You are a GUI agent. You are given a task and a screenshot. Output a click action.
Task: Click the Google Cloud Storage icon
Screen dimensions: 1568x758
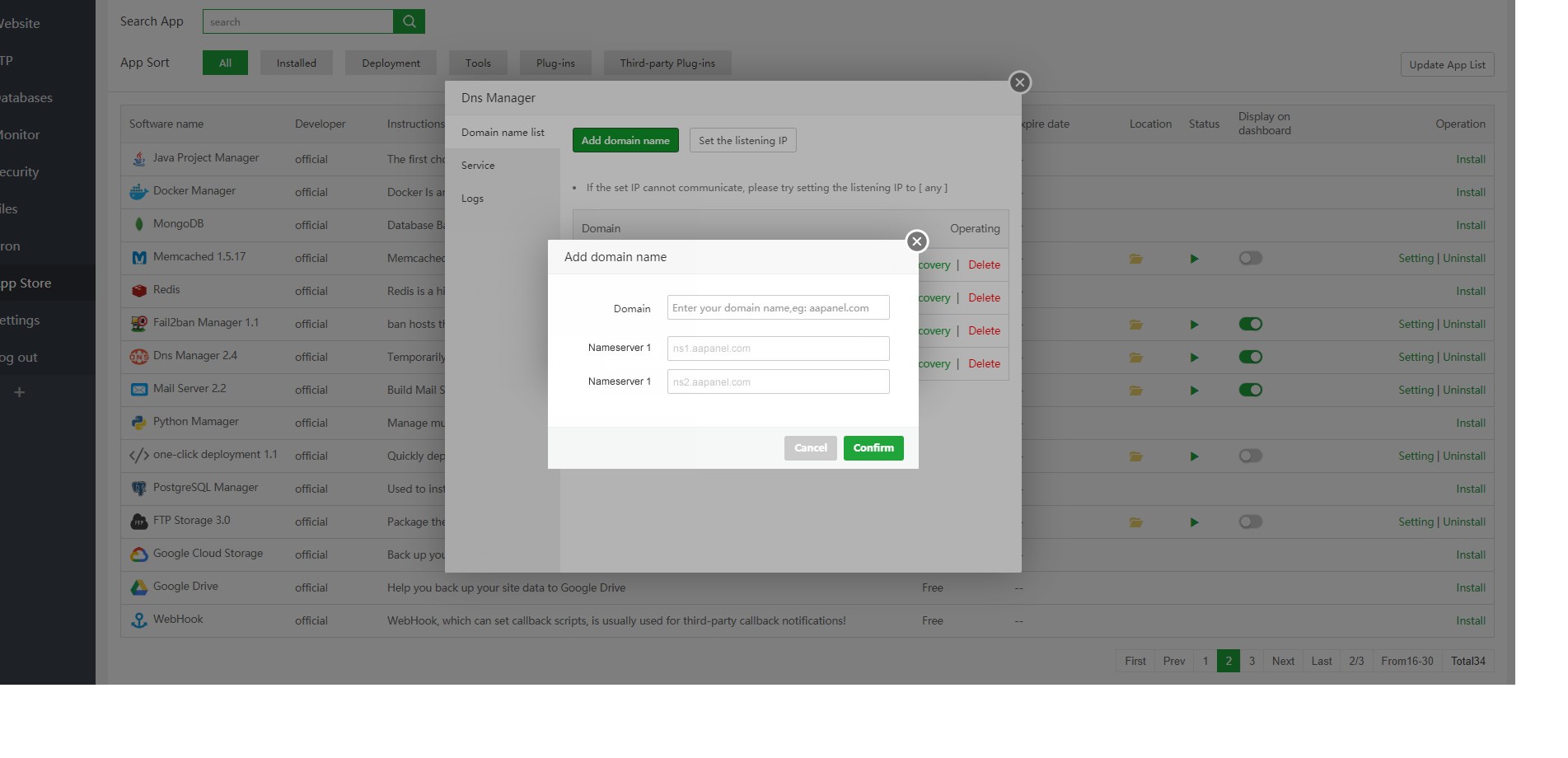139,554
